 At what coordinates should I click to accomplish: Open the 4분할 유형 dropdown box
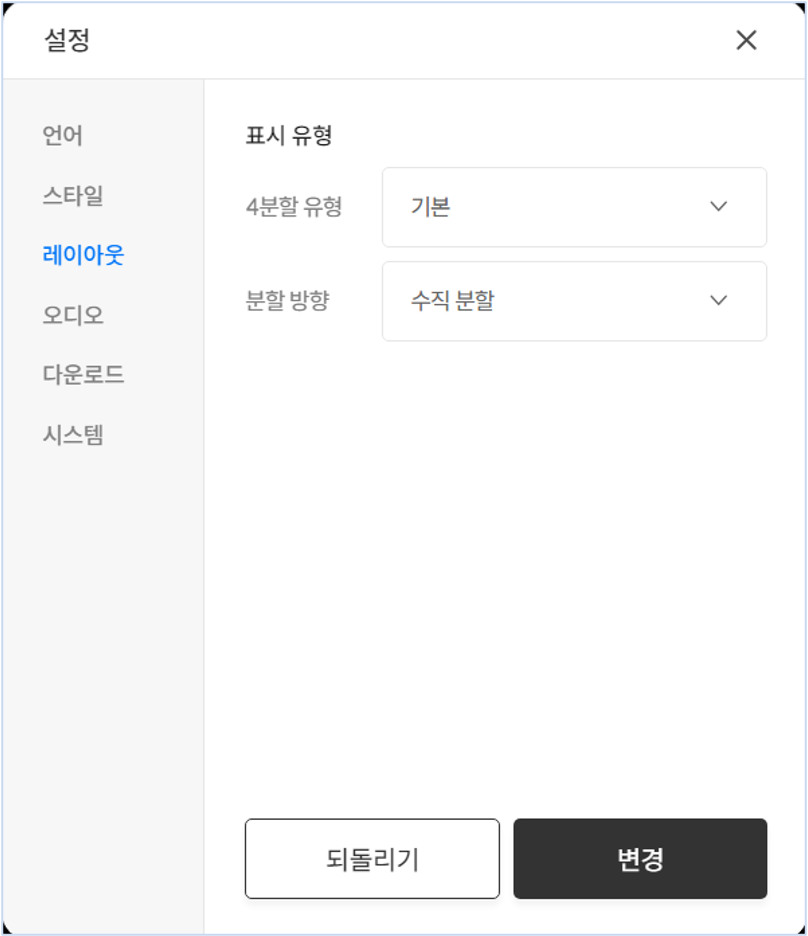(574, 207)
